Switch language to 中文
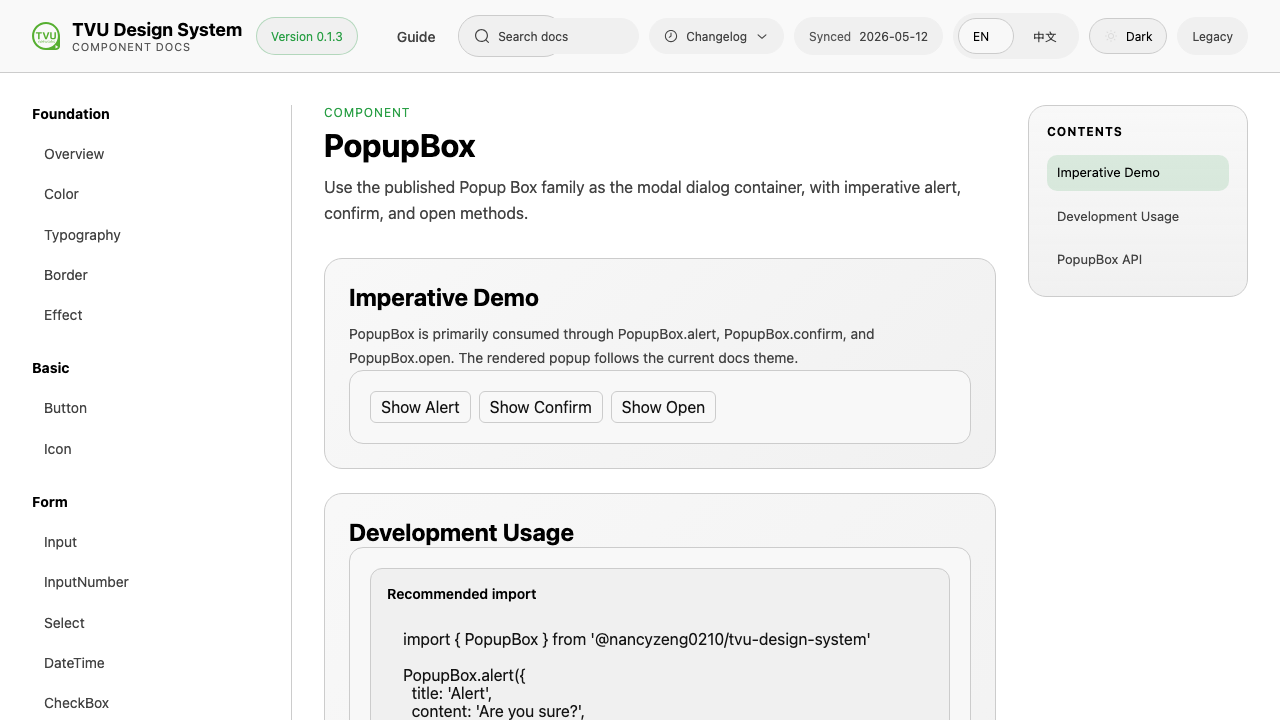The height and width of the screenshot is (720, 1280). (x=1045, y=36)
